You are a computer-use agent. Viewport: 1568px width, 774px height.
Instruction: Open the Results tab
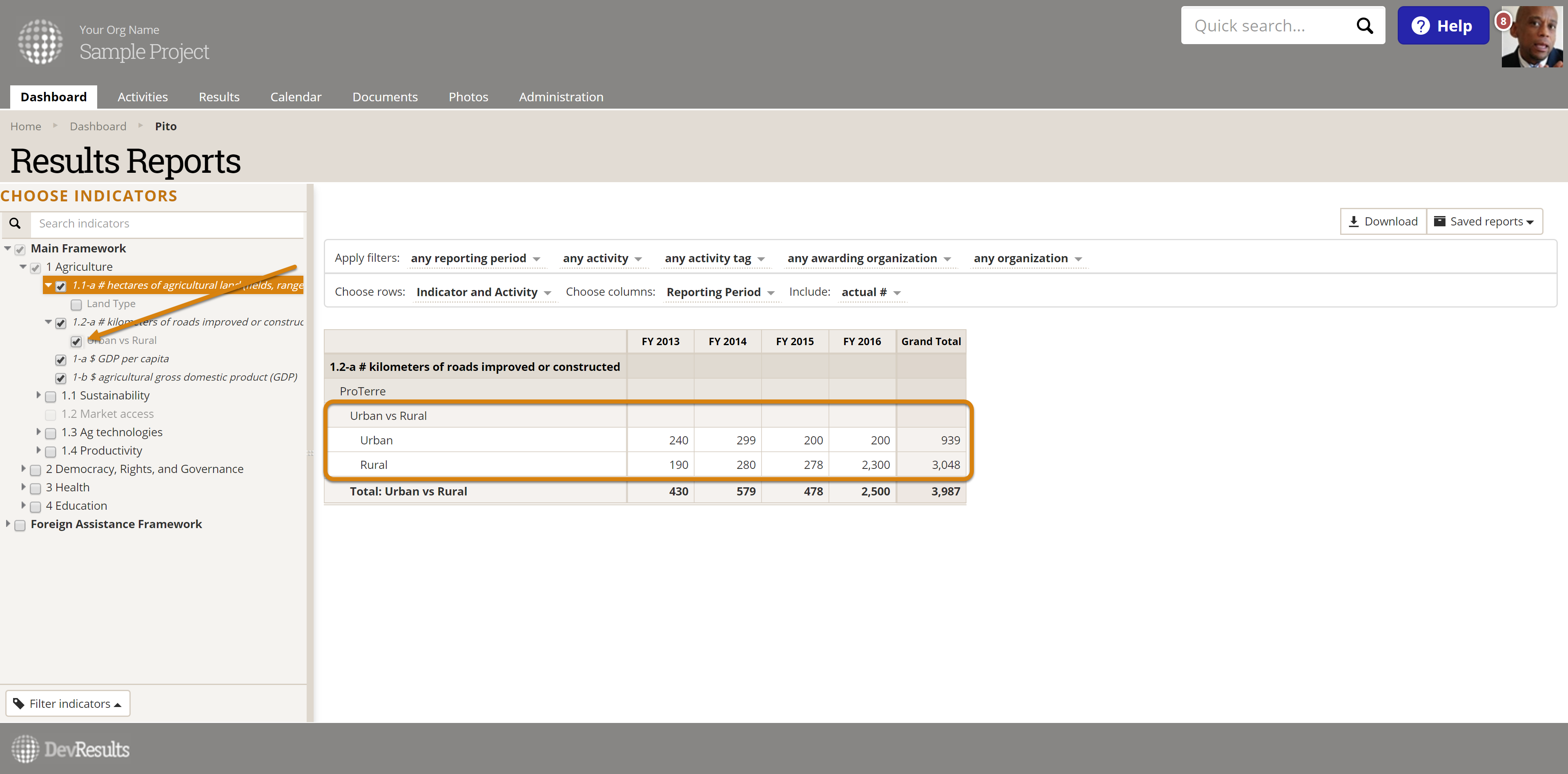[x=219, y=97]
